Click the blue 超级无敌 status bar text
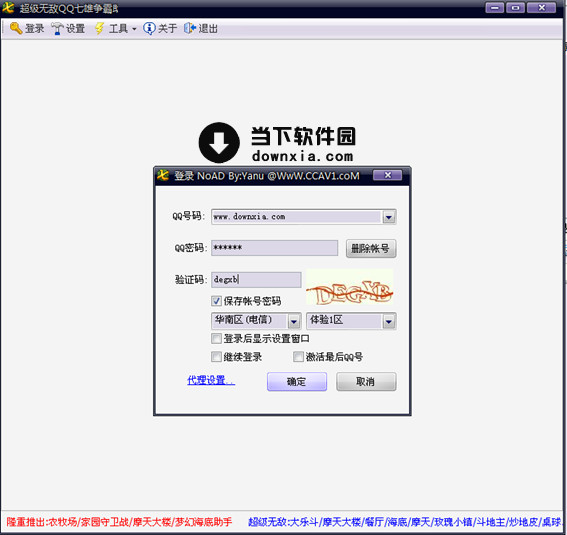Screen dimensions: 567x535 [x=404, y=522]
